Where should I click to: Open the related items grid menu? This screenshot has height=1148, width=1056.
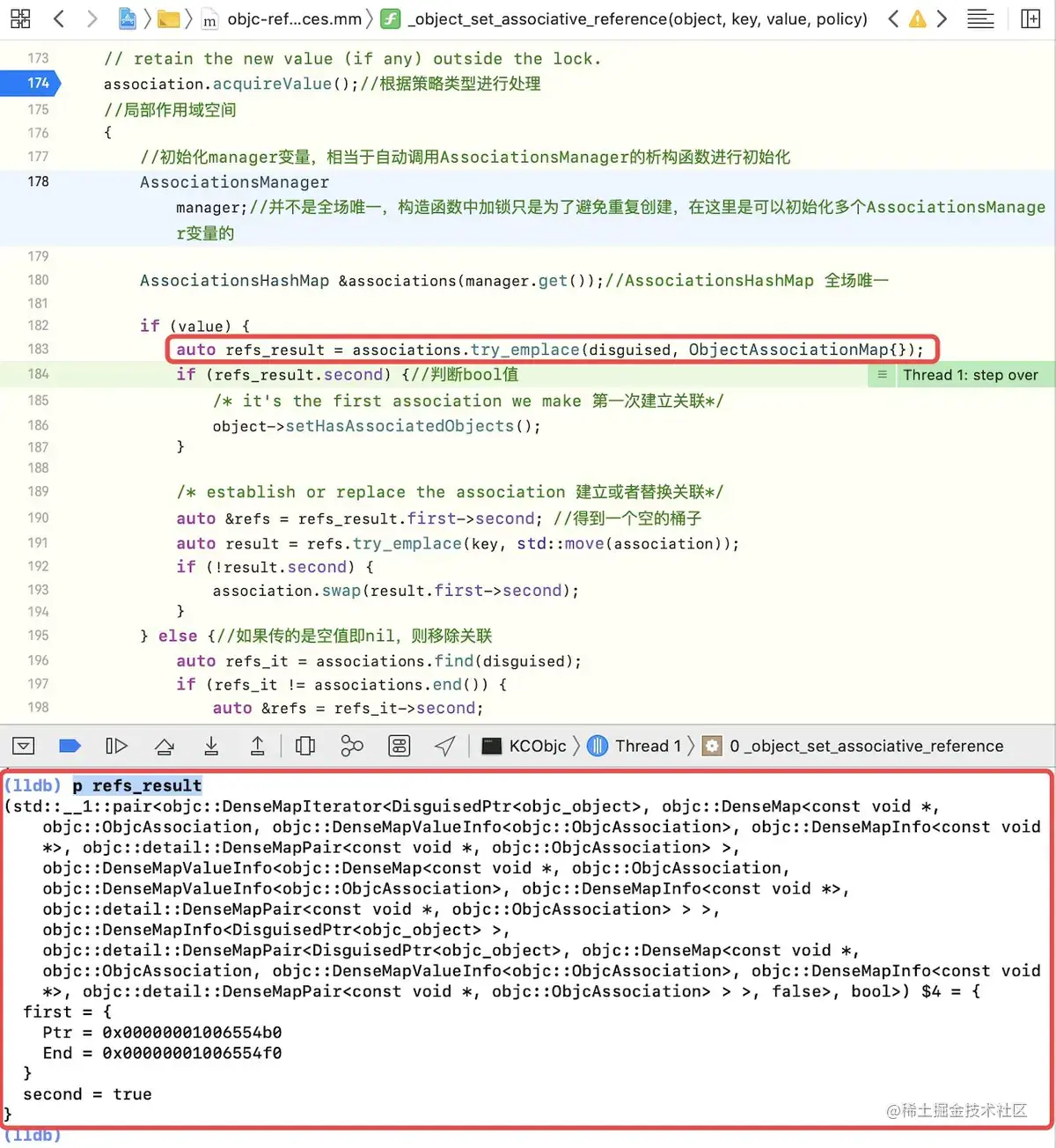coord(20,18)
